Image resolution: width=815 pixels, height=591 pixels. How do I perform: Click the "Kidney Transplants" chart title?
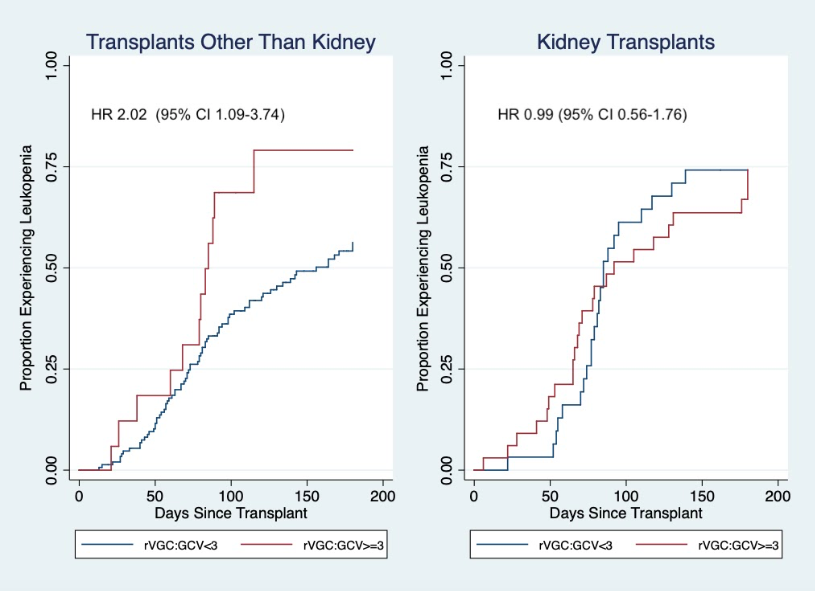click(625, 42)
